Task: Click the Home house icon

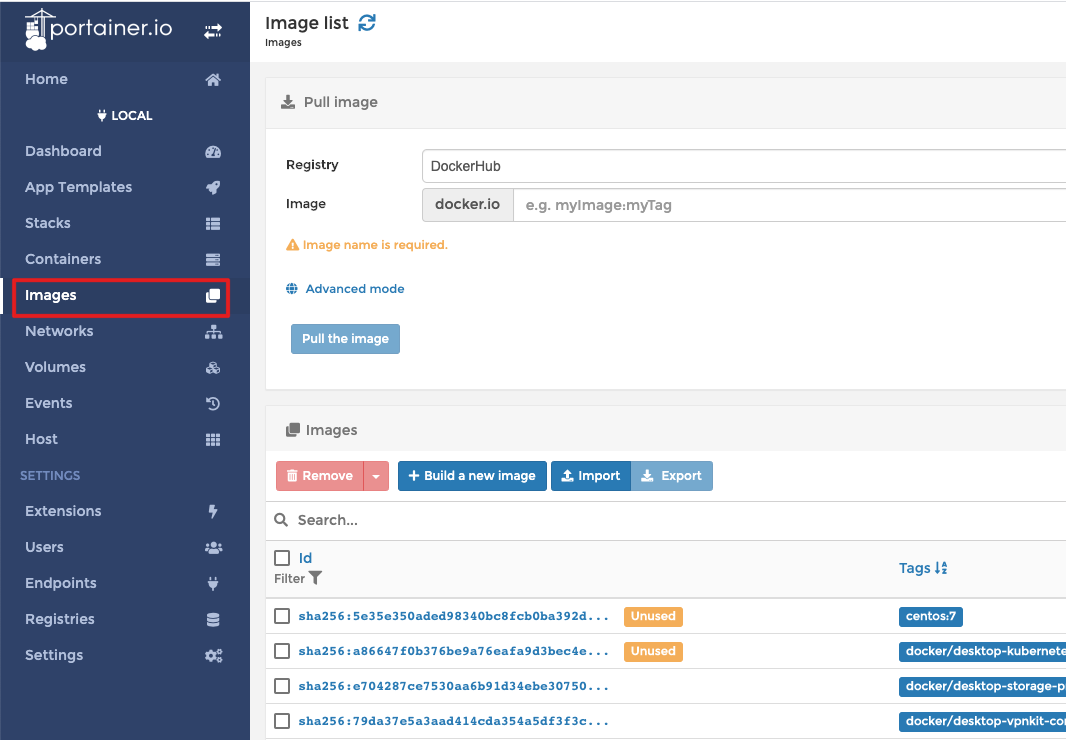Action: pyautogui.click(x=212, y=80)
